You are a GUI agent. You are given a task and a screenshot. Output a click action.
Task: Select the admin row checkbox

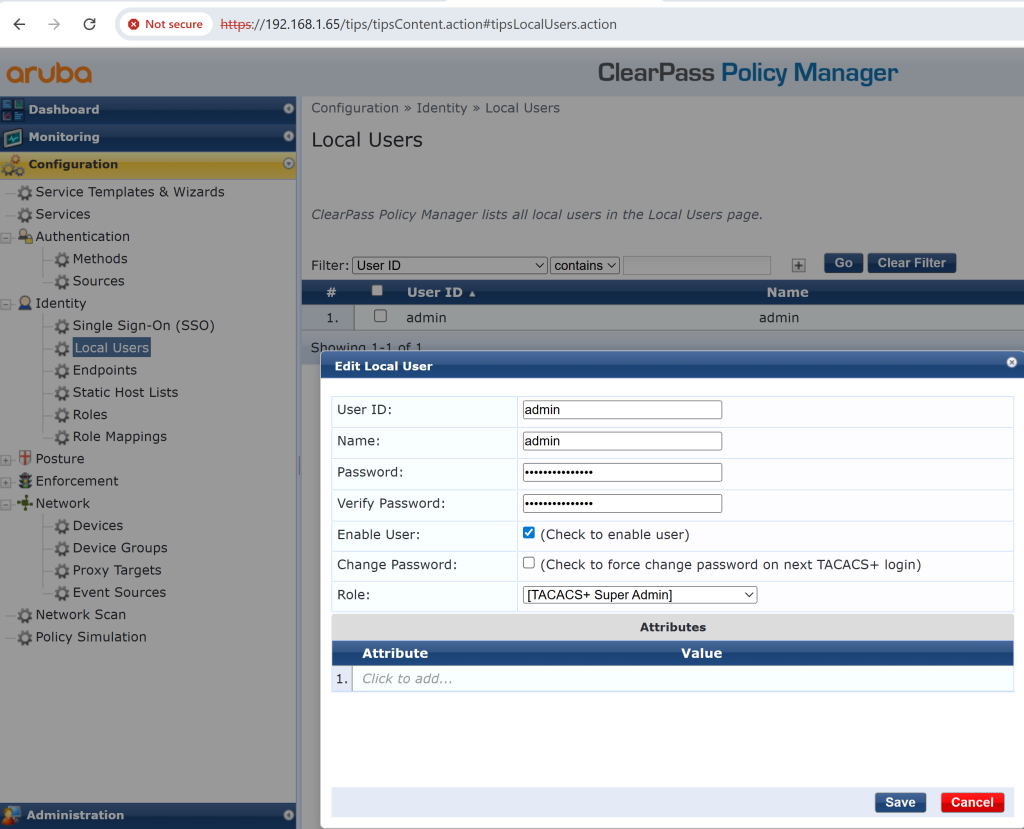(380, 316)
